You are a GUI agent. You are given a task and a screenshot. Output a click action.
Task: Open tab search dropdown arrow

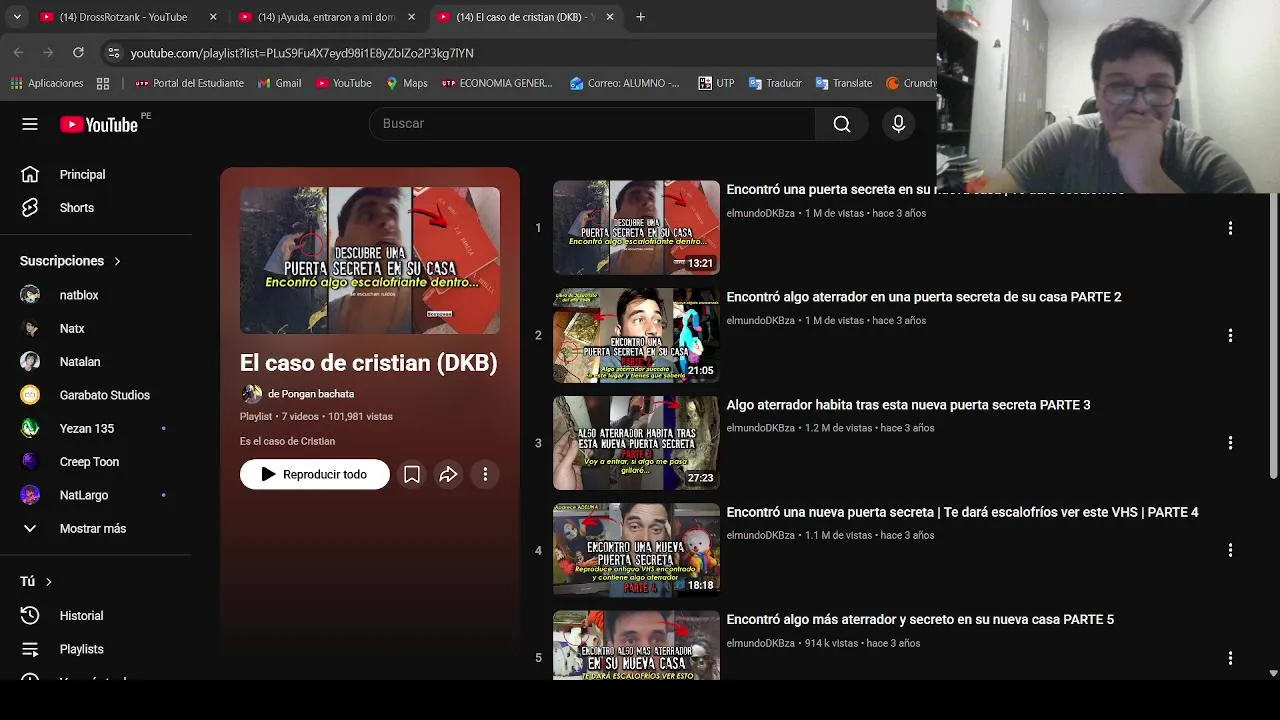pyautogui.click(x=16, y=17)
